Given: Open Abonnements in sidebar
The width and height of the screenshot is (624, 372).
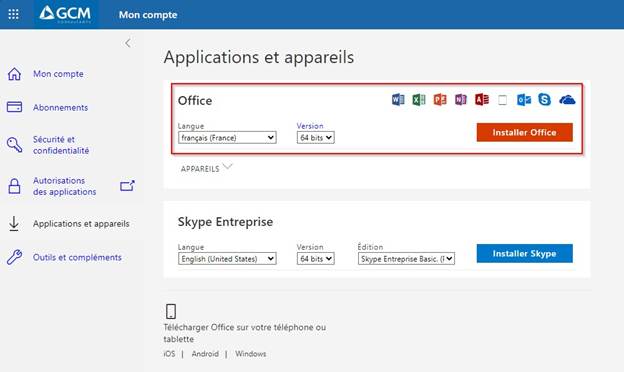Looking at the screenshot, I should (60, 107).
